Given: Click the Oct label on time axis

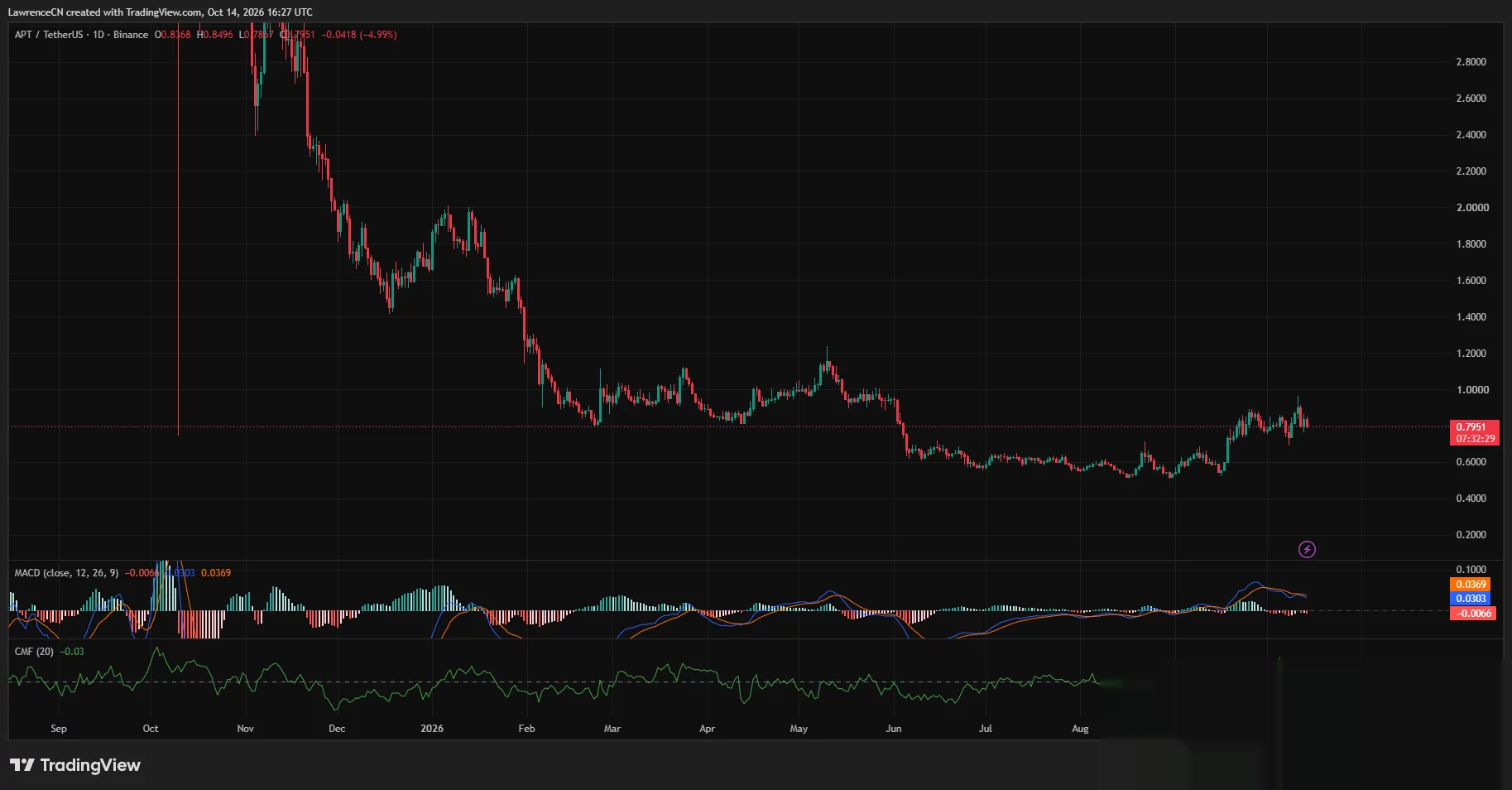Looking at the screenshot, I should click(151, 729).
